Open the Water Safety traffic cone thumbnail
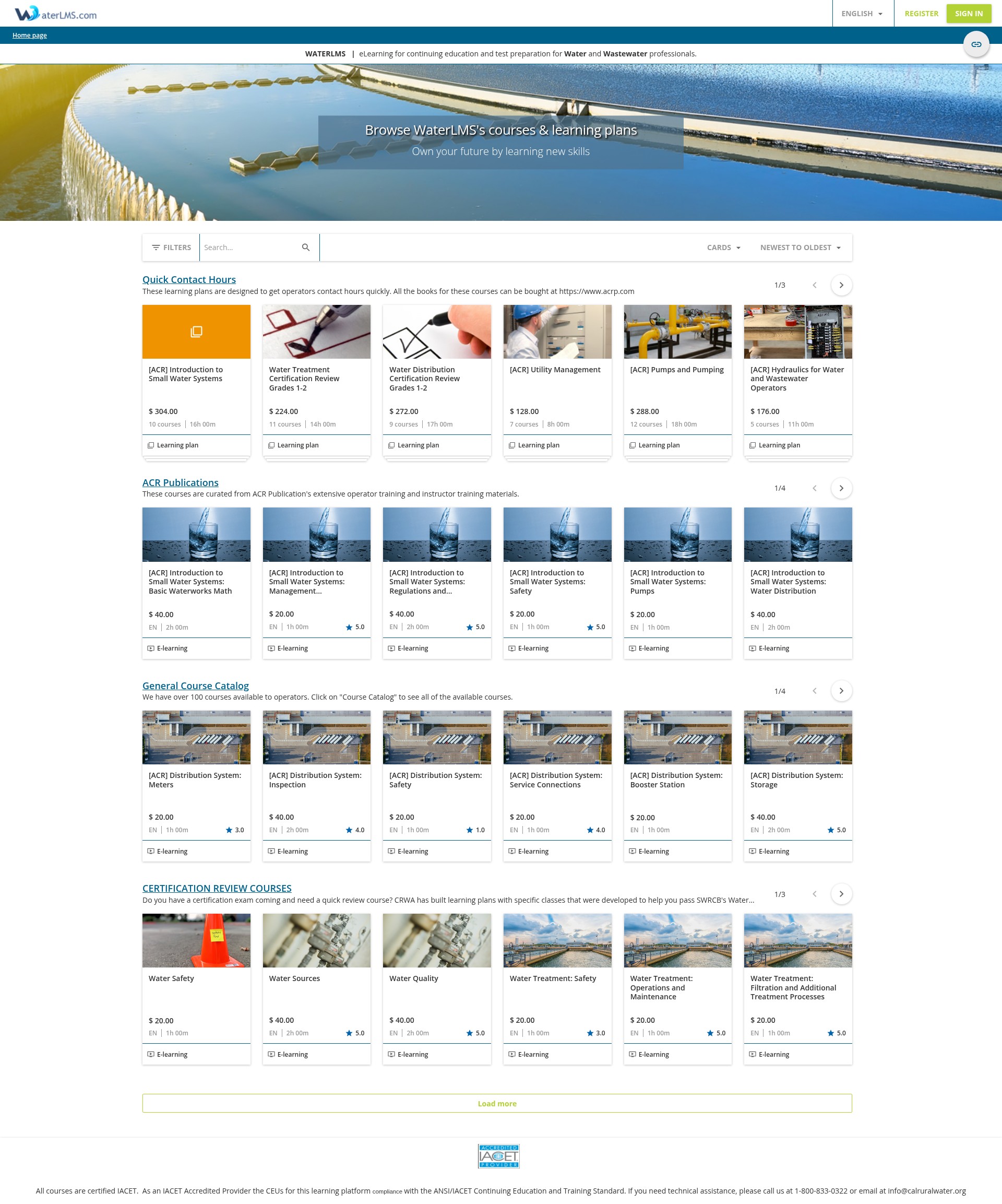 tap(196, 940)
